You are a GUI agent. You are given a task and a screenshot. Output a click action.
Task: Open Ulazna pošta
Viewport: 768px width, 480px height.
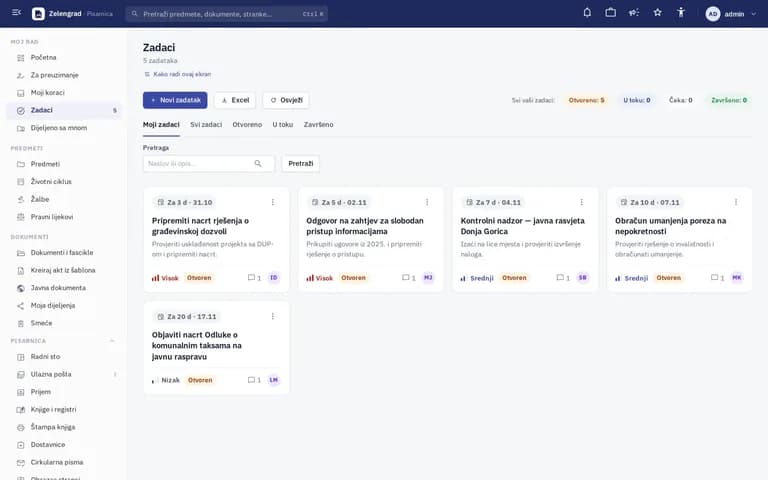coord(64,374)
